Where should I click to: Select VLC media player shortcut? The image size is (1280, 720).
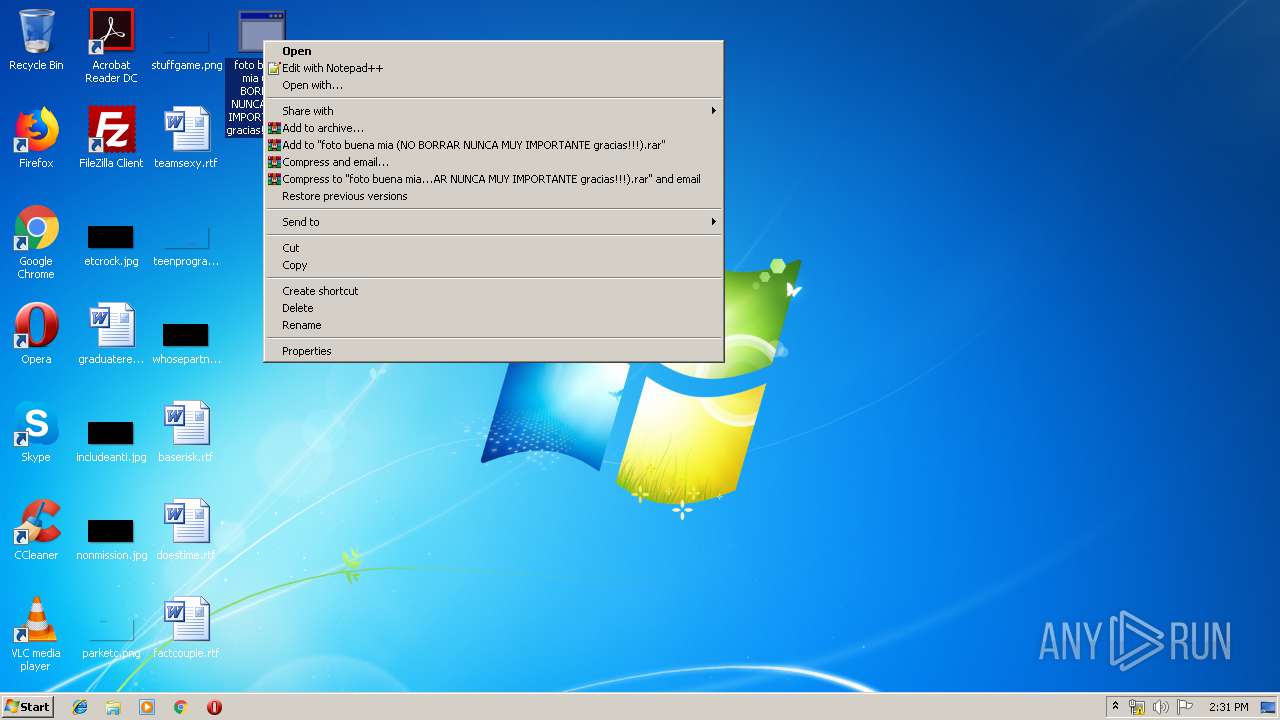[36, 634]
